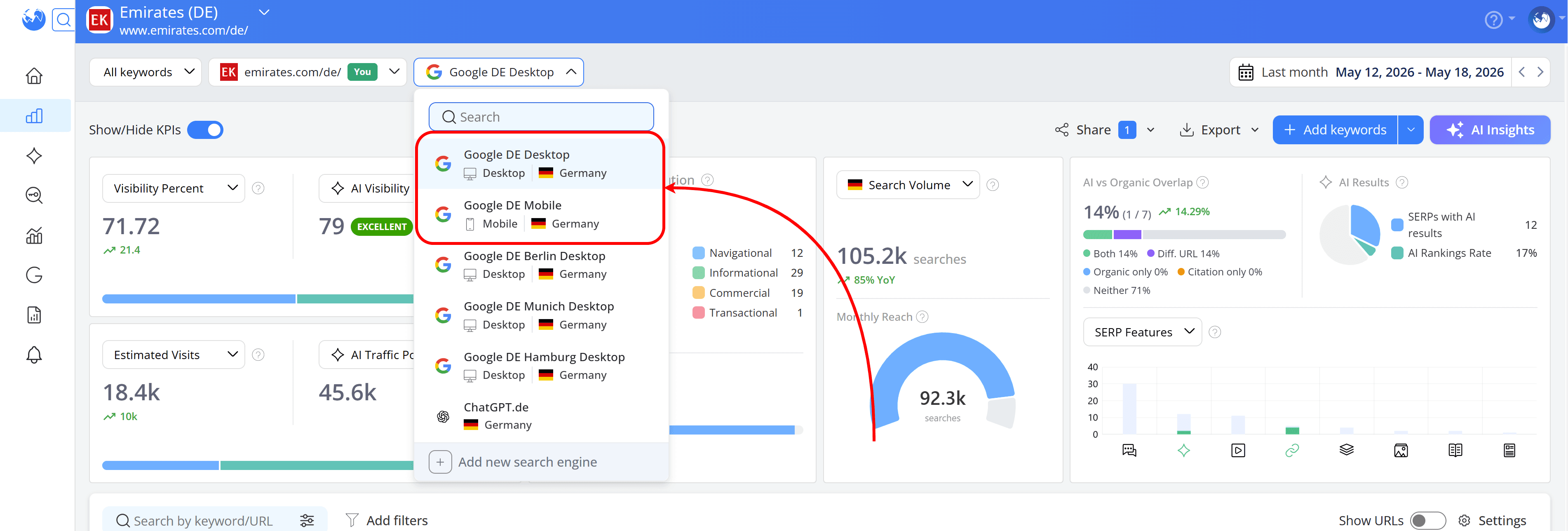
Task: Open the Google G sidebar icon
Action: (x=34, y=275)
